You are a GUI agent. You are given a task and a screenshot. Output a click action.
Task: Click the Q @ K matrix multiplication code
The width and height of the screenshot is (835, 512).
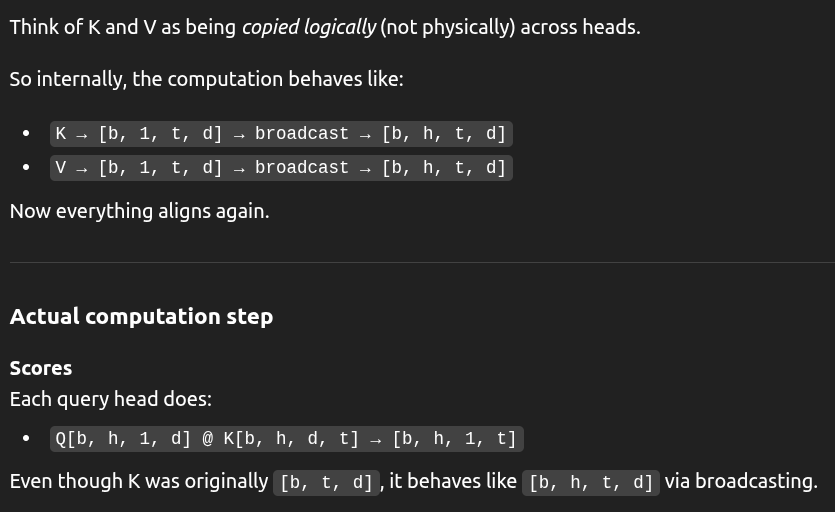286,439
